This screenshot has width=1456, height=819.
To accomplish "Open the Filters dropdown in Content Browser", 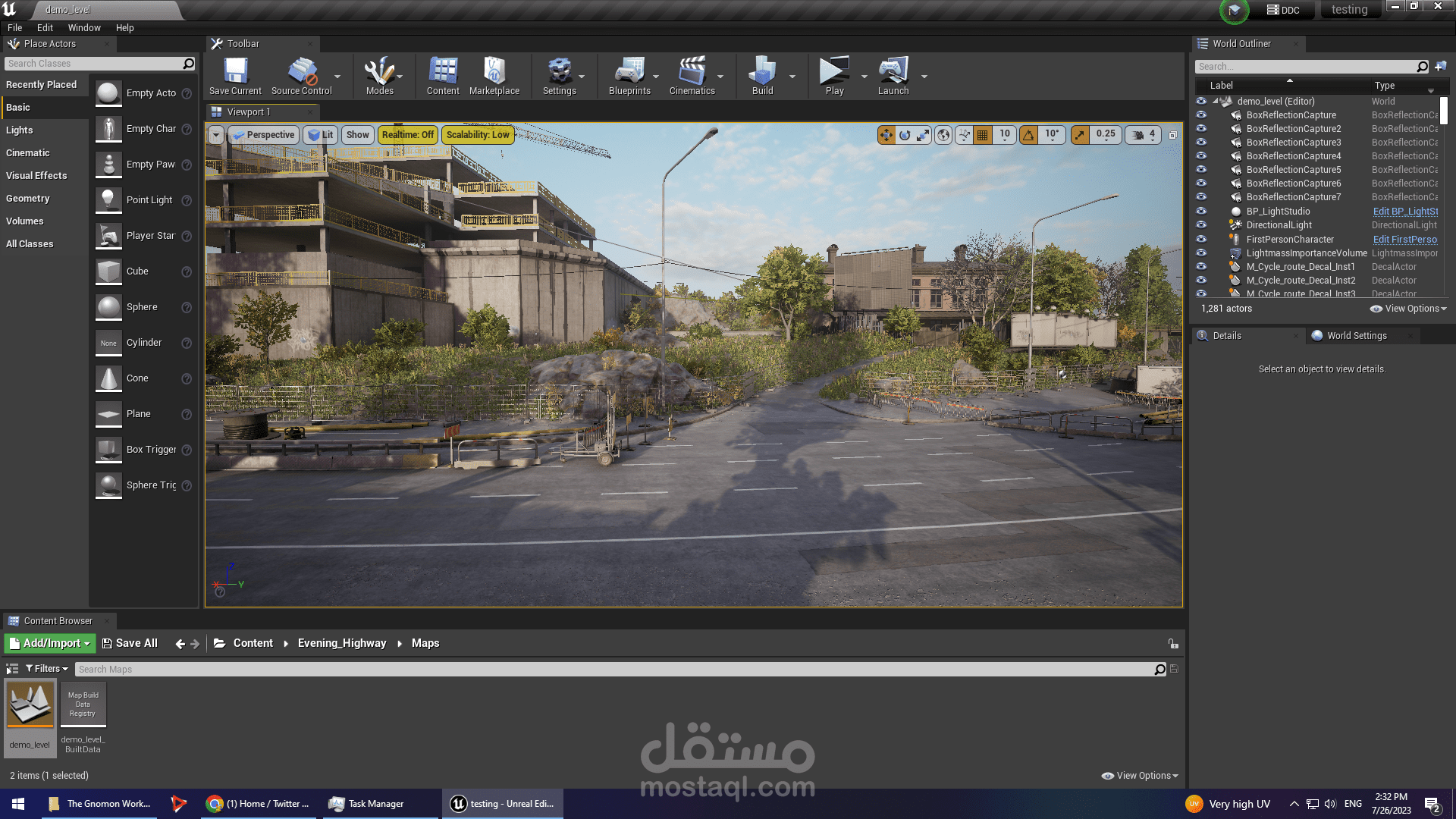I will point(47,669).
